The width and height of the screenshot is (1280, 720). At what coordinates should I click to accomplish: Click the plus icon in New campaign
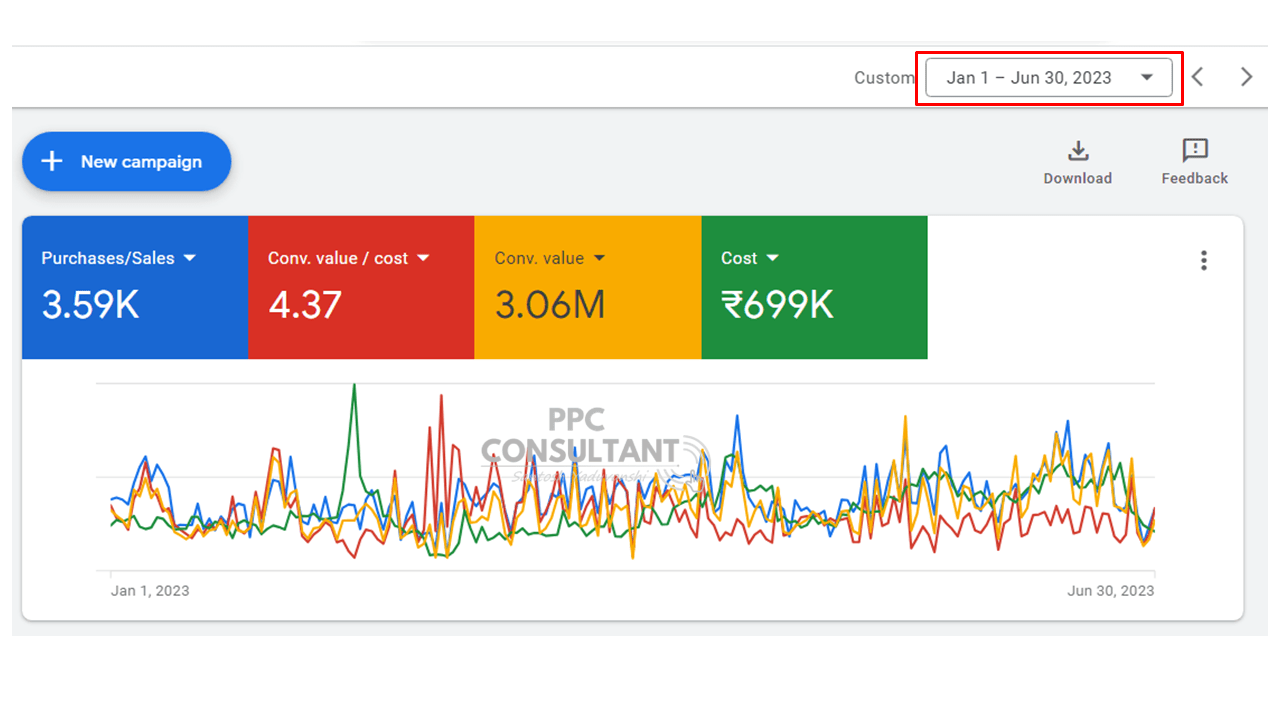(x=52, y=161)
